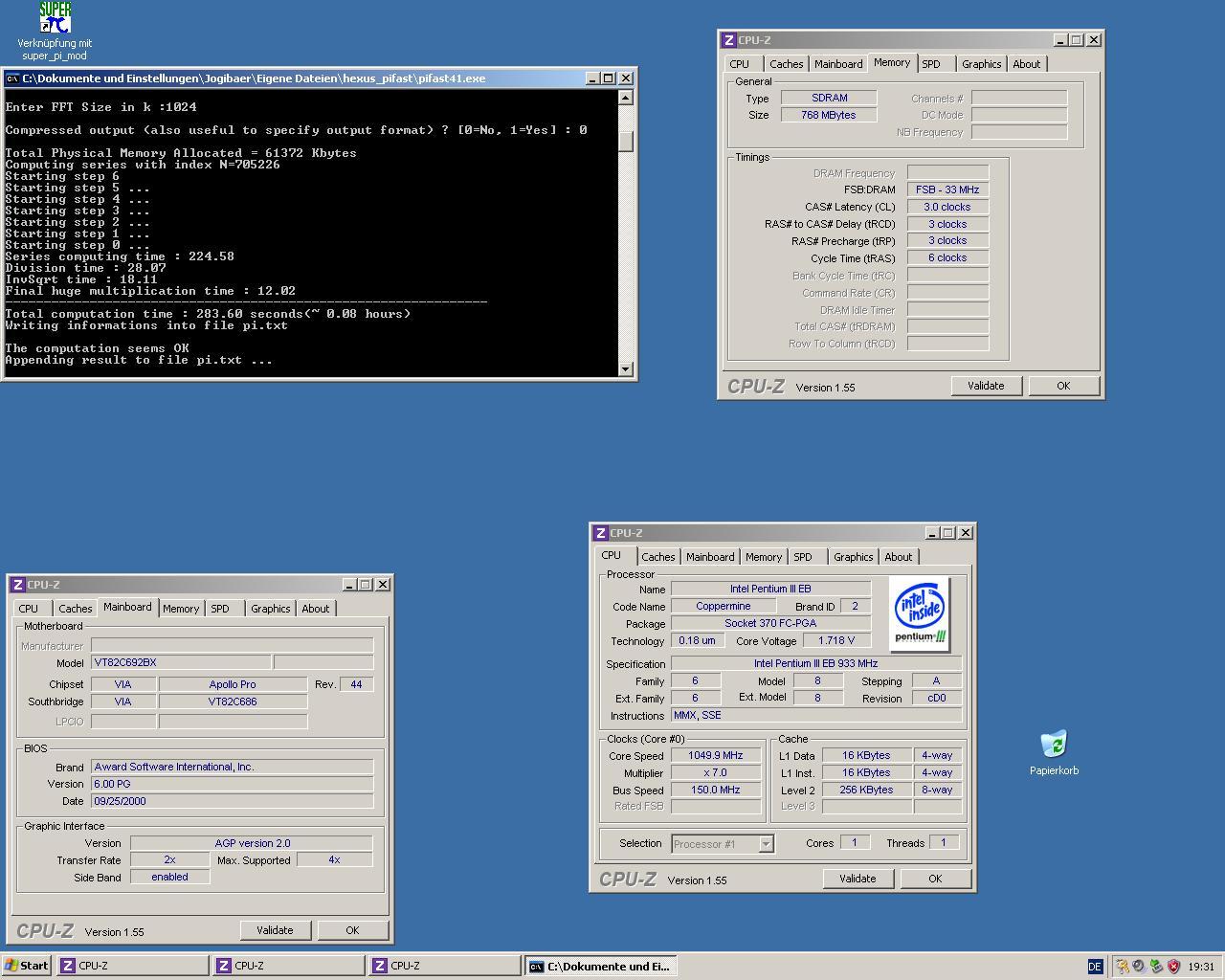
Task: Click the second system tray icon
Action: coord(1139,967)
